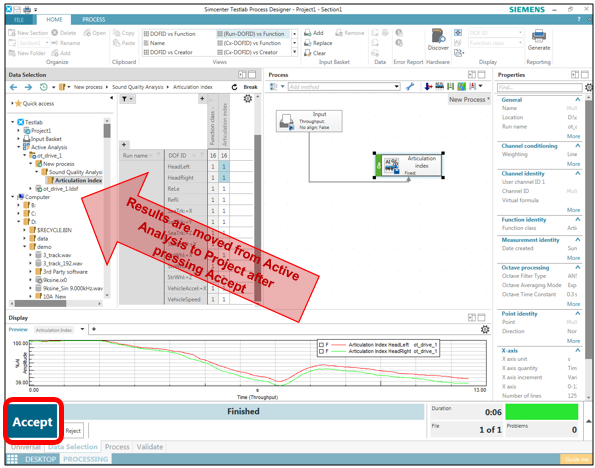
Task: Click the Guide me button
Action: point(576,459)
